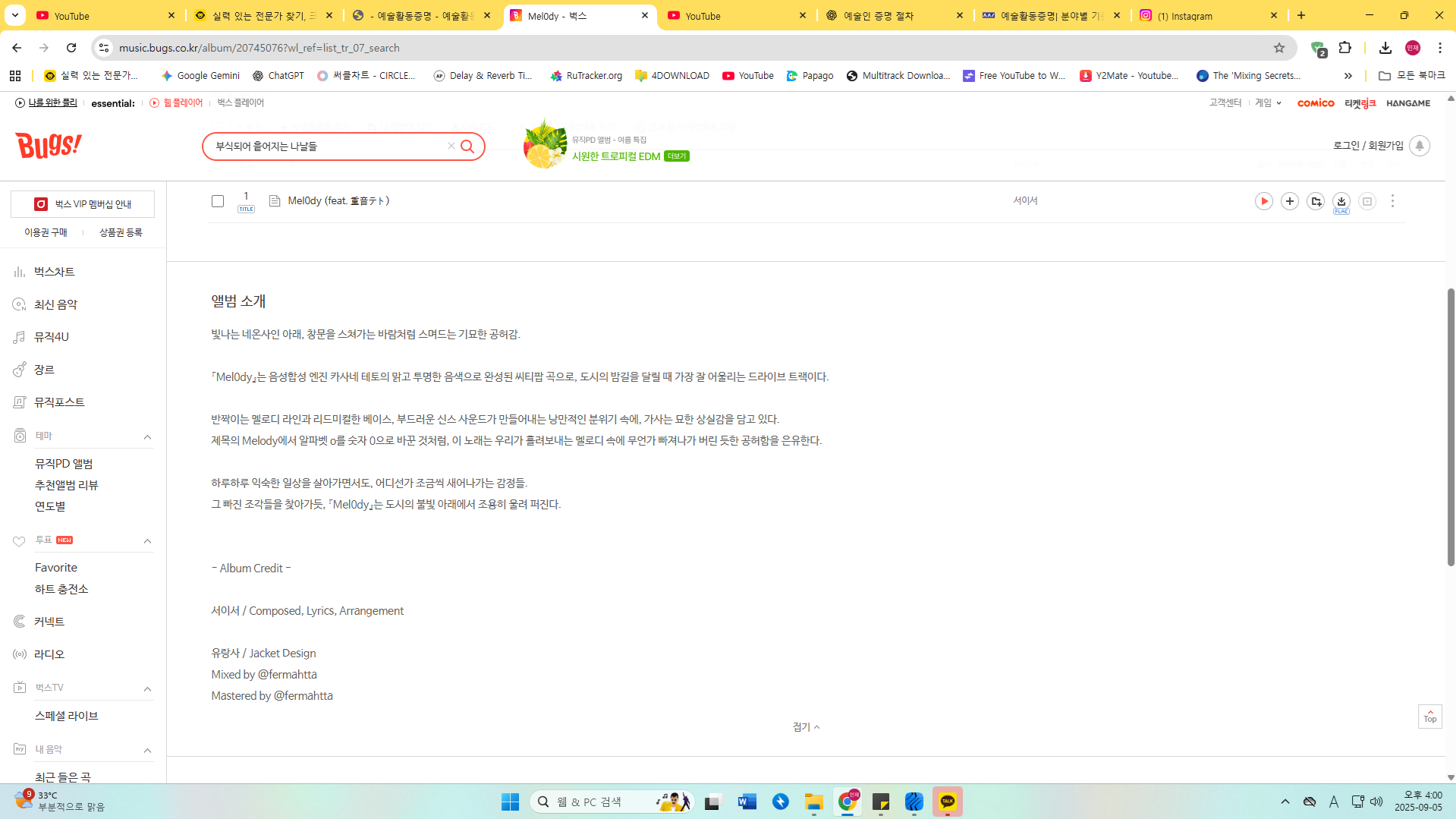Switch to the Instagram browser tab
The height and width of the screenshot is (819, 1456).
click(1208, 15)
